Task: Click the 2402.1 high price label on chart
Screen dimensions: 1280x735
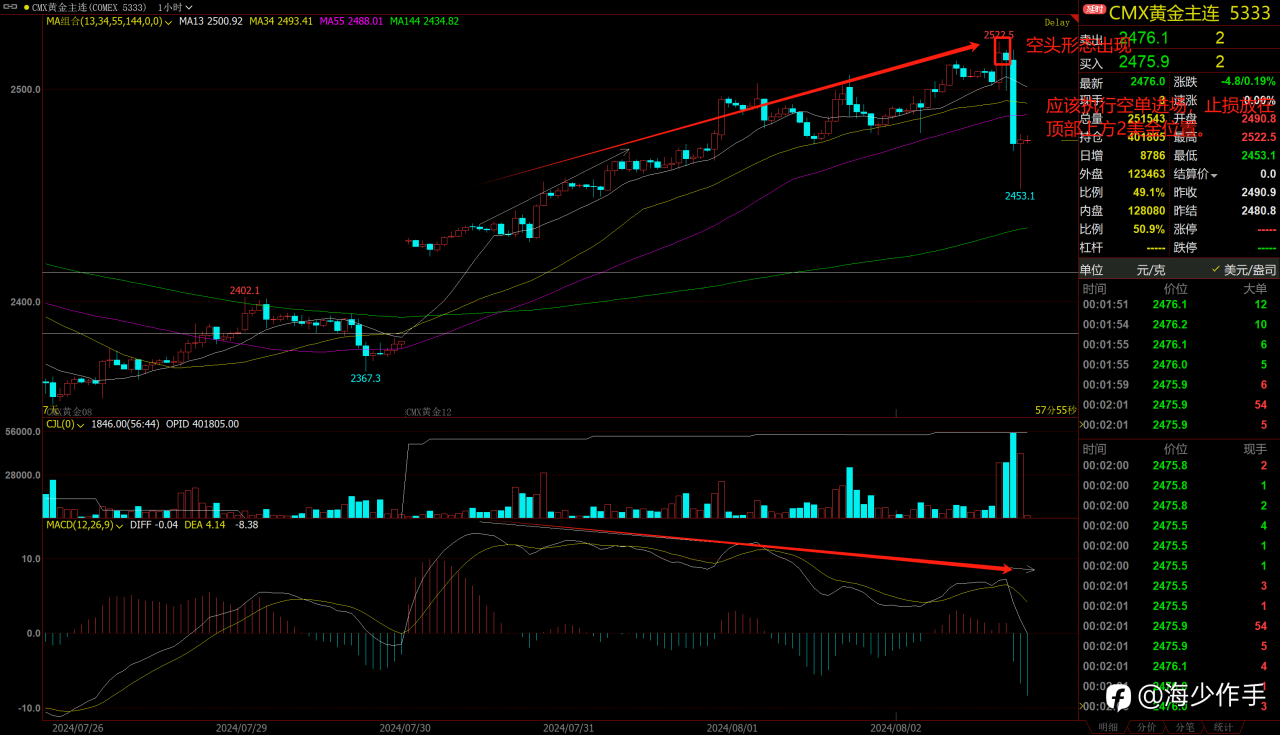Action: point(244,291)
